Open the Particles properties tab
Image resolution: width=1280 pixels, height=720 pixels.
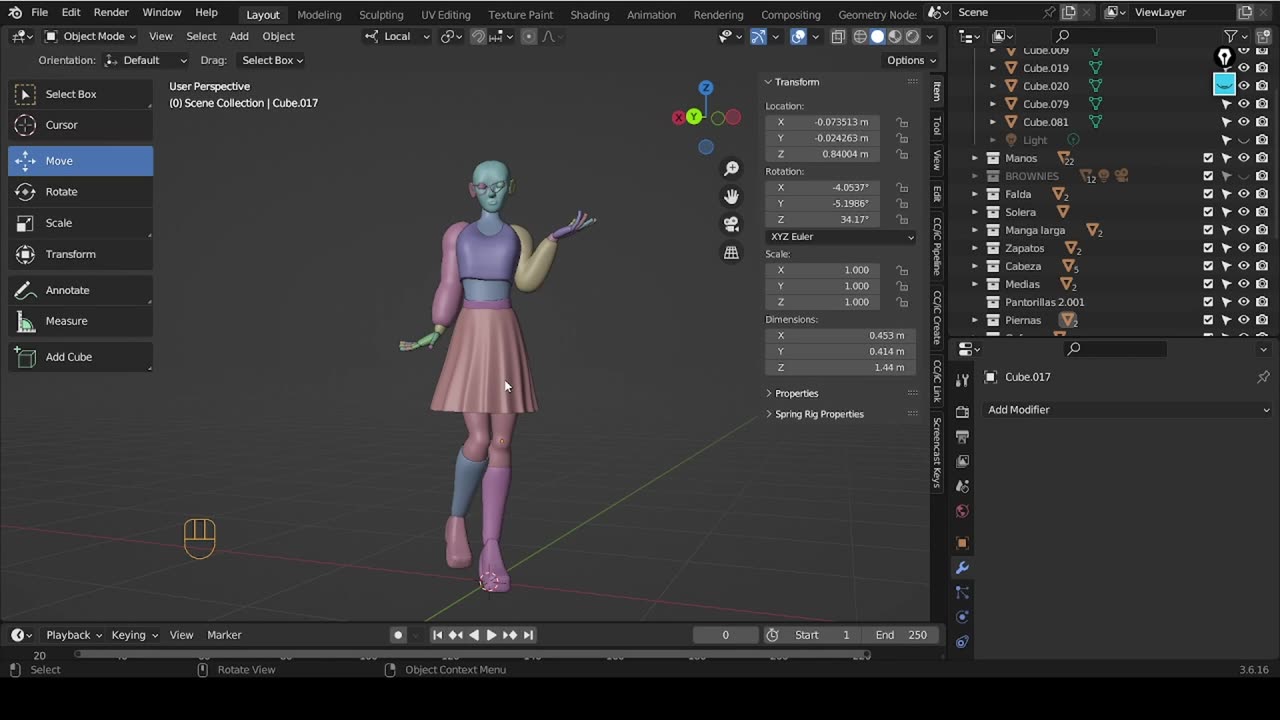point(962,593)
